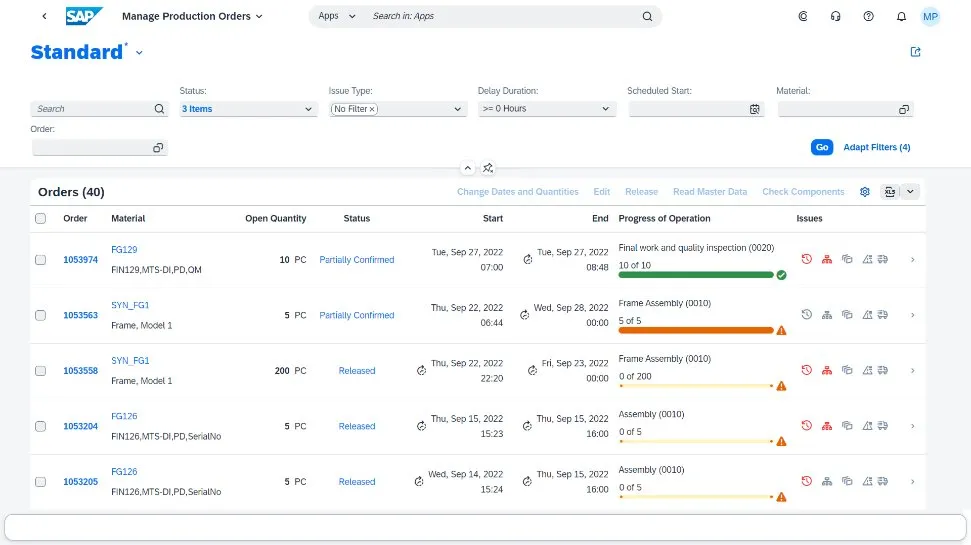Open table settings gear icon
The image size is (971, 545).
pyautogui.click(x=865, y=192)
